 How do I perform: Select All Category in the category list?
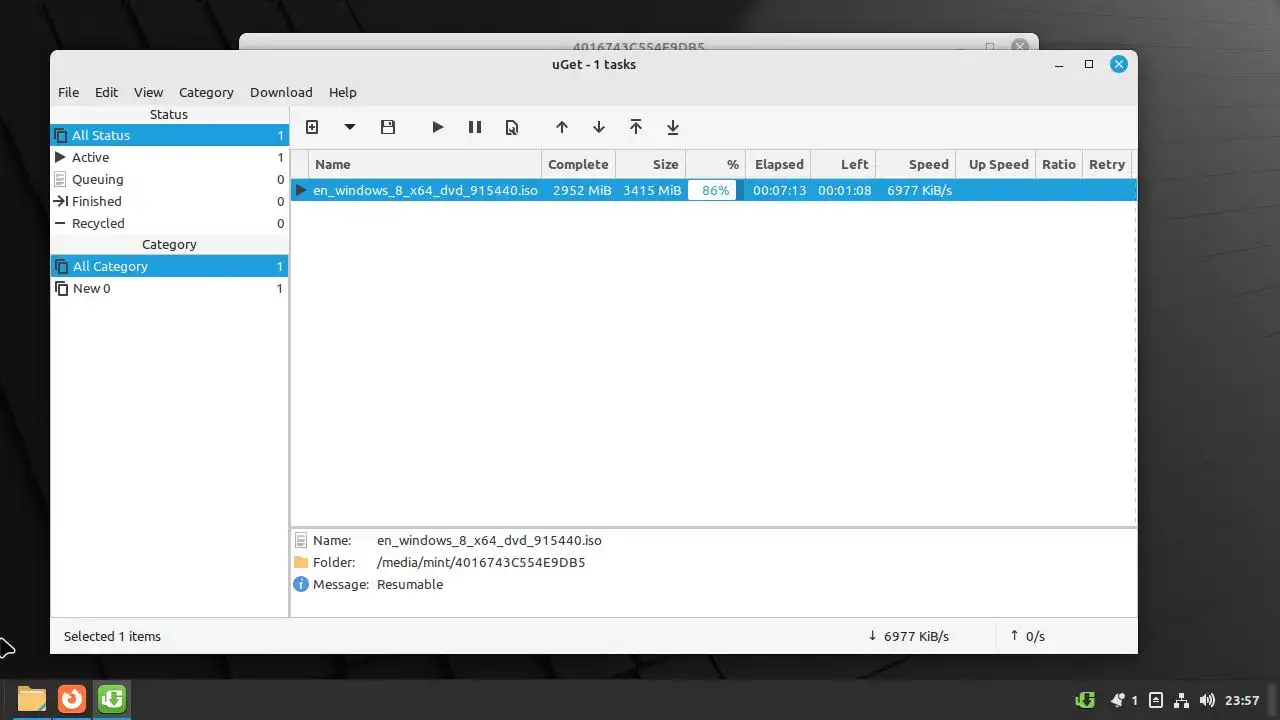[x=169, y=266]
